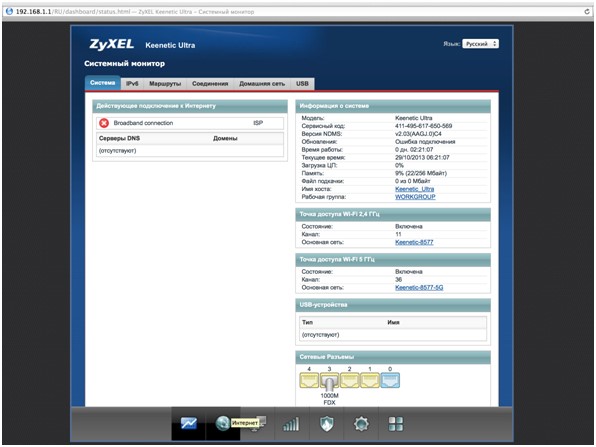Switch to the Маршруты tab

[x=165, y=84]
